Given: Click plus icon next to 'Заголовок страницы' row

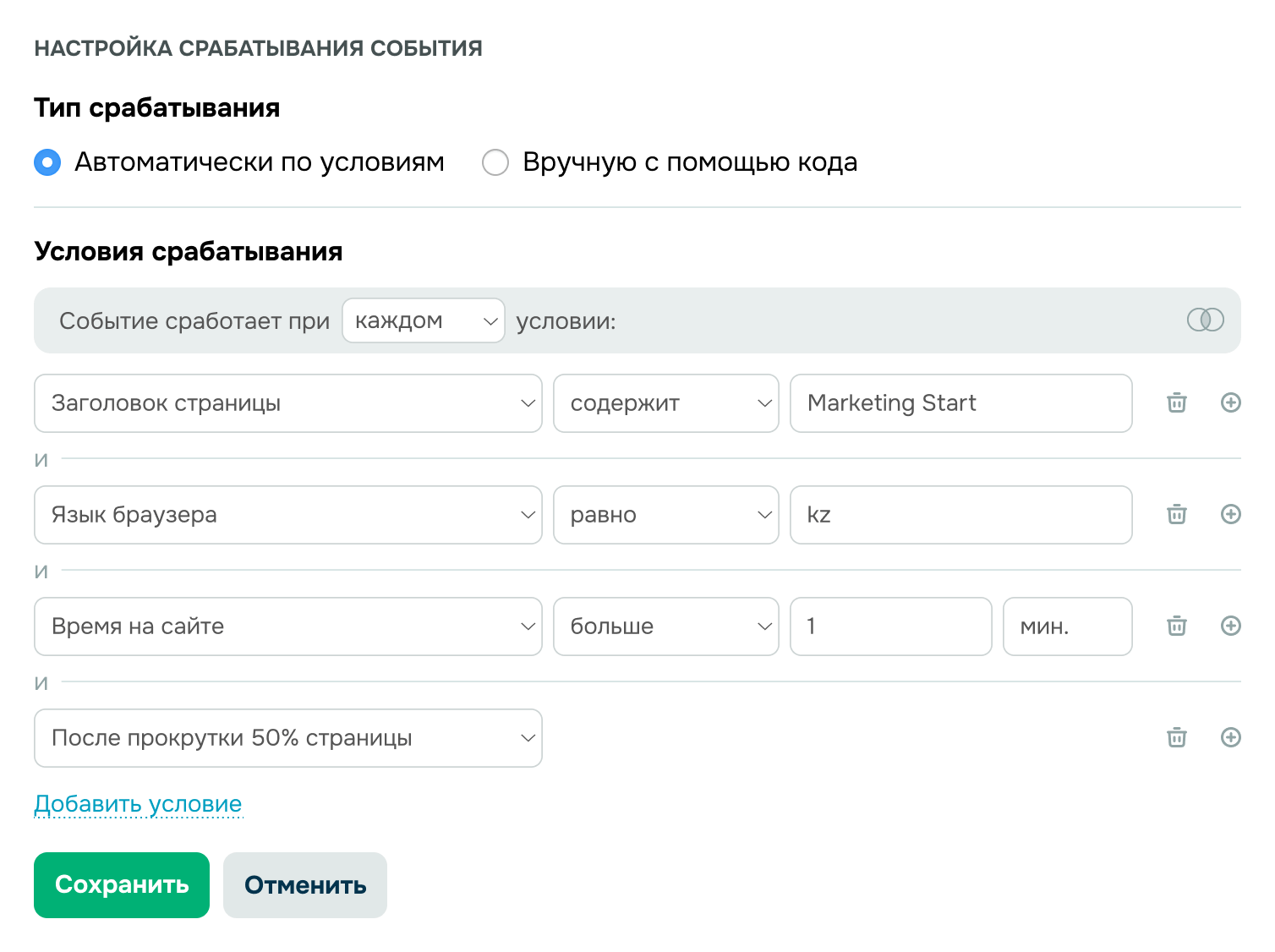Looking at the screenshot, I should tap(1231, 403).
